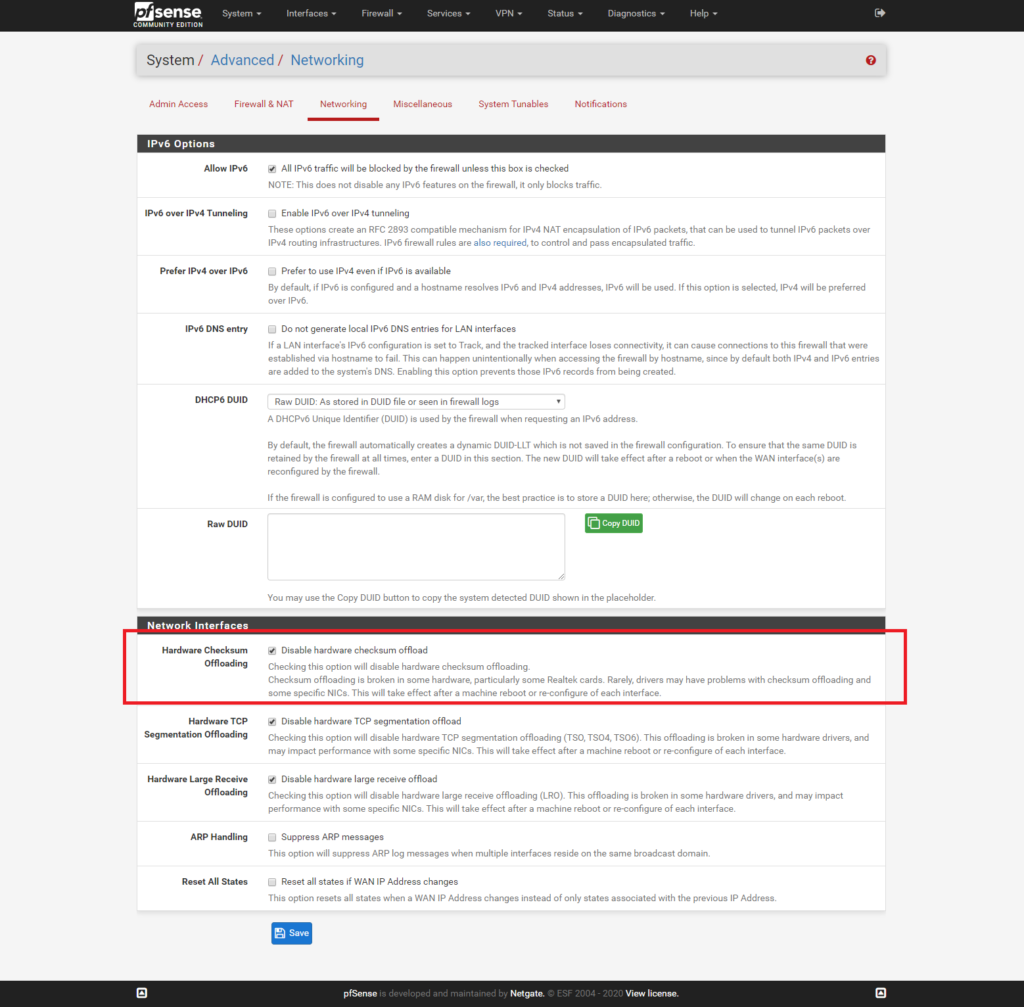Click the footer right scroll-to-top icon
The height and width of the screenshot is (1007, 1024).
880,993
